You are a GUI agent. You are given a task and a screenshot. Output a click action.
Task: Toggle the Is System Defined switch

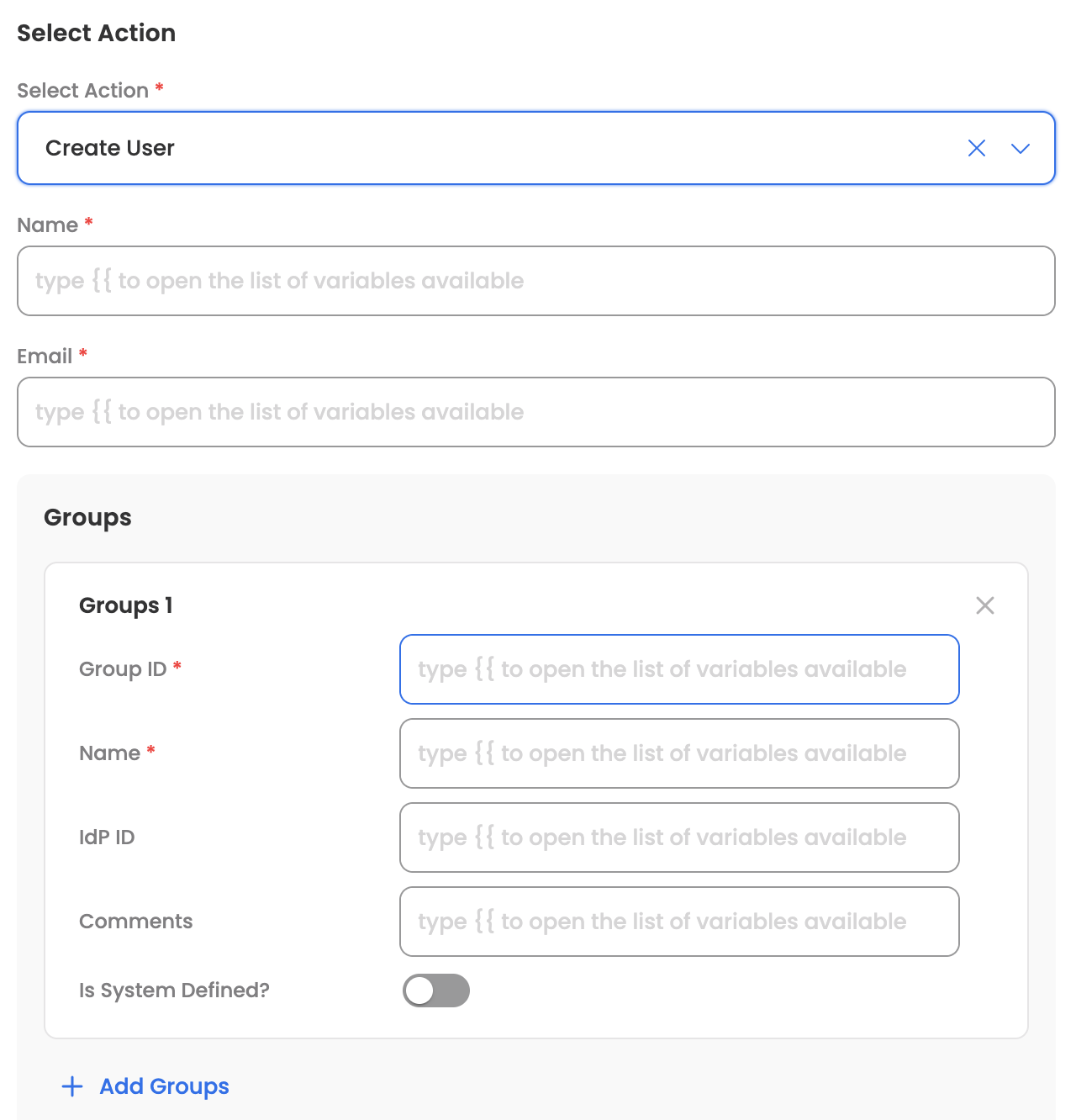[x=436, y=991]
